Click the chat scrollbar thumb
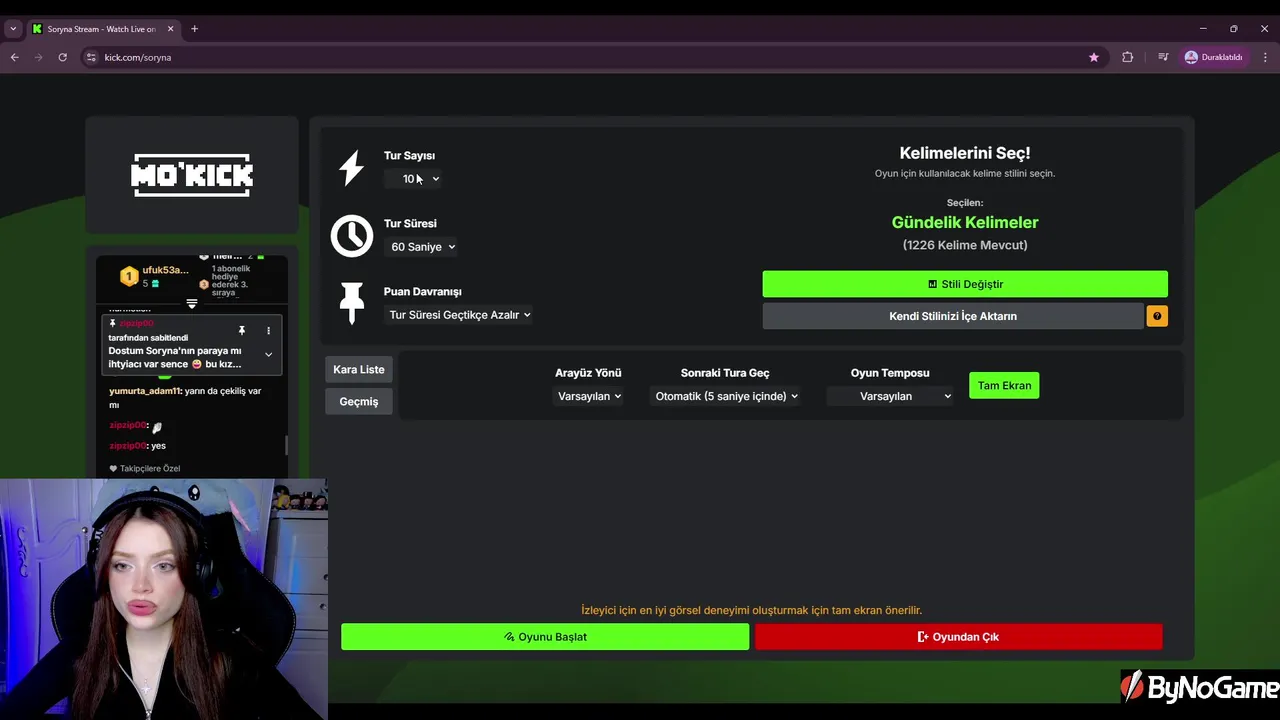The image size is (1280, 720). (x=287, y=445)
